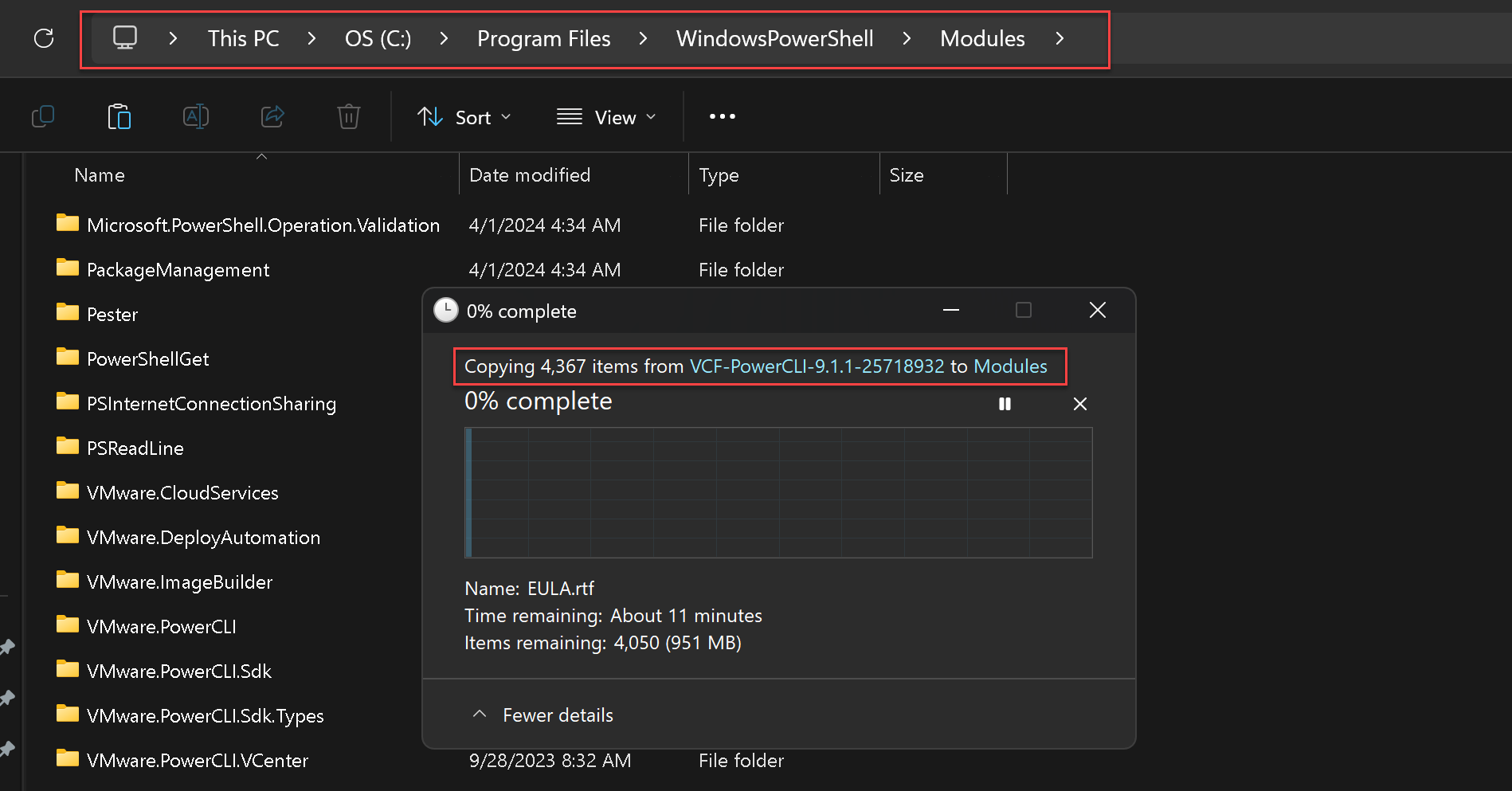The height and width of the screenshot is (791, 1512).
Task: Expand chevron after WindowsPowerShell
Action: click(907, 38)
